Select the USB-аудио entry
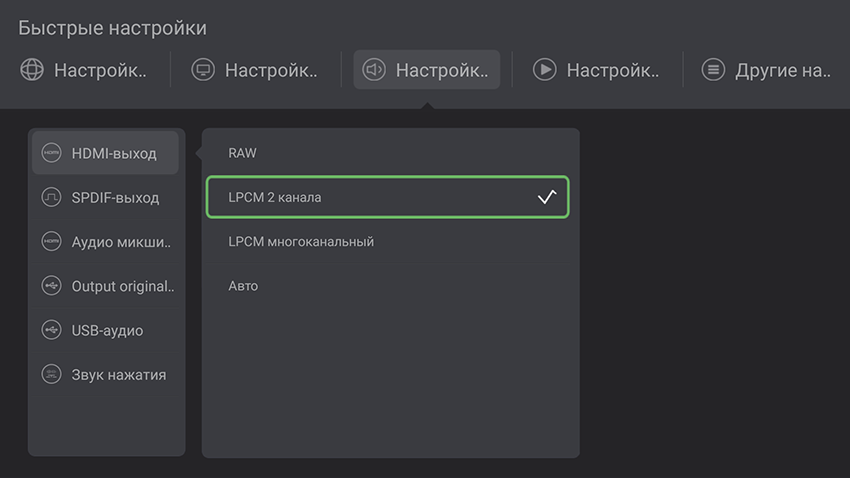The image size is (850, 478). 107,330
